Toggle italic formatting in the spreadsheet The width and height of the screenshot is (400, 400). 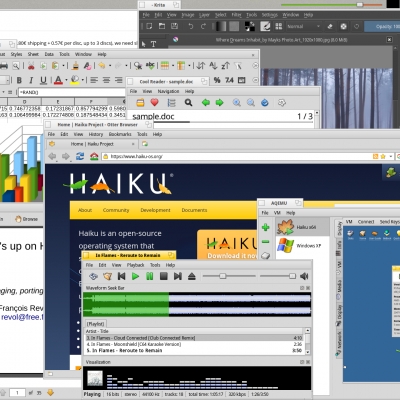31,80
